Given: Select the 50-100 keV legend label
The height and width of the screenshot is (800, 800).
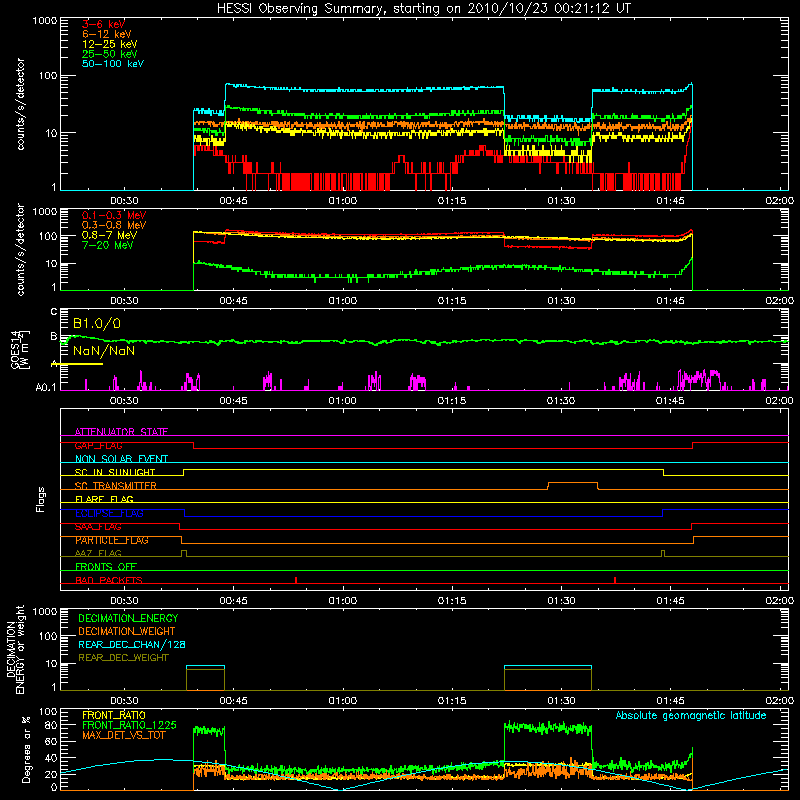Looking at the screenshot, I should tap(113, 64).
